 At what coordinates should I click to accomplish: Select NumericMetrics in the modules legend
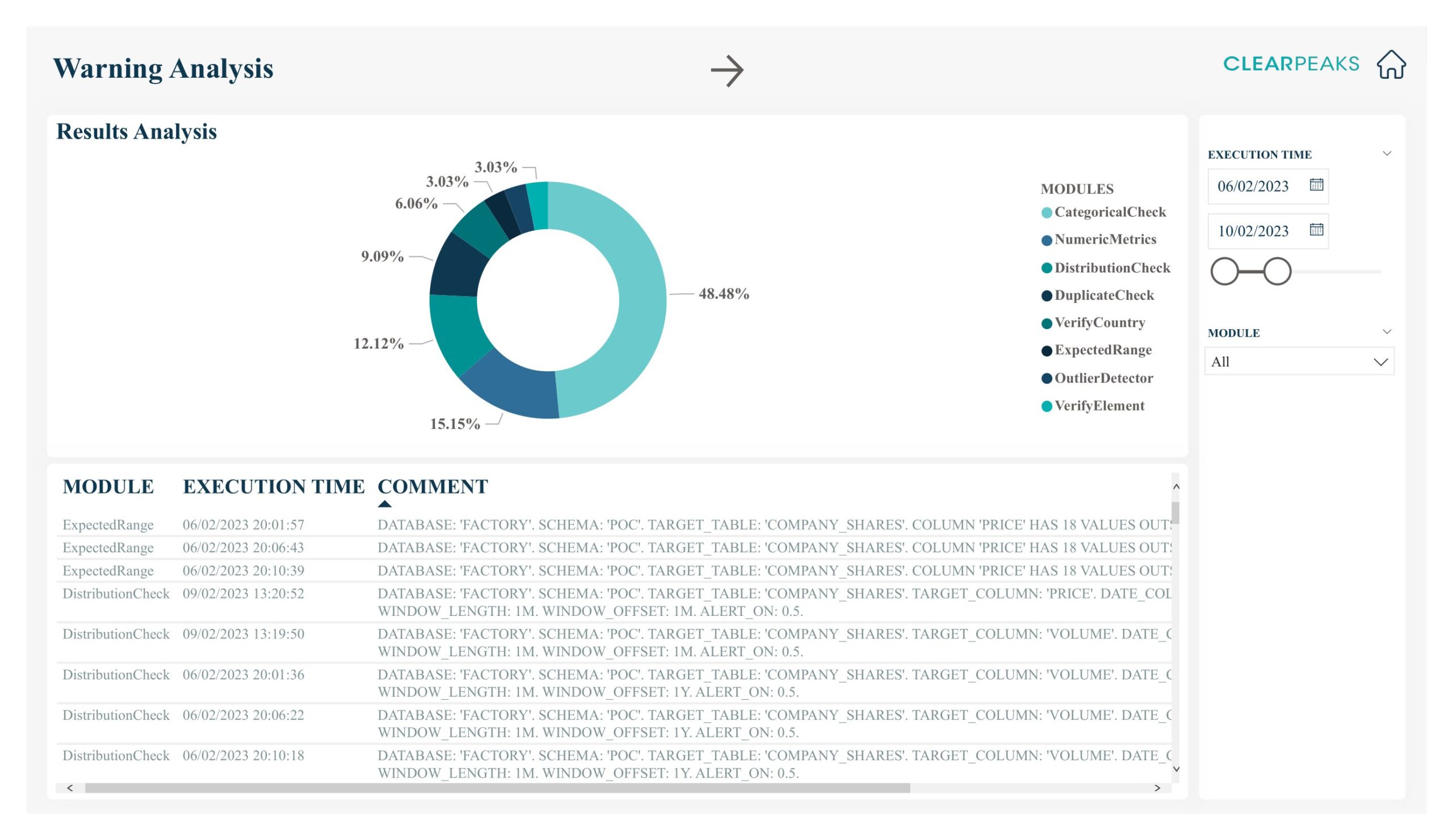click(x=1099, y=240)
